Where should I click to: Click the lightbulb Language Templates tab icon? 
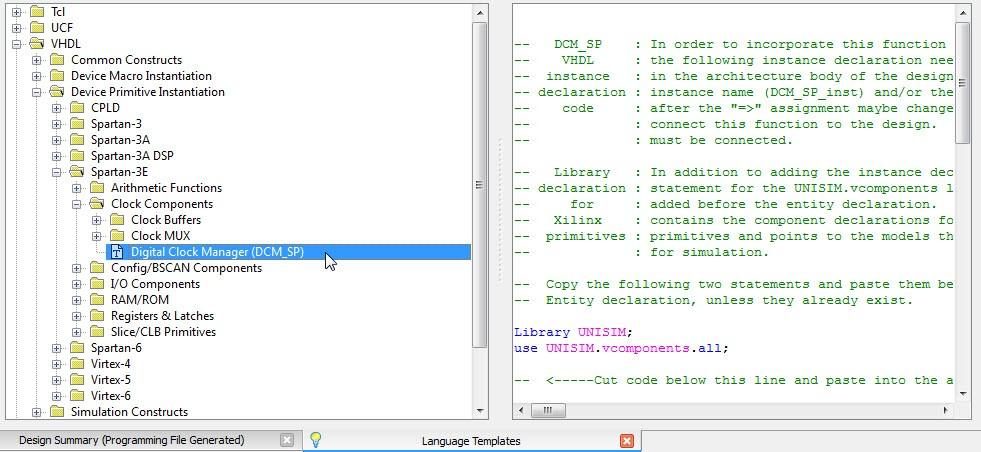tap(316, 440)
